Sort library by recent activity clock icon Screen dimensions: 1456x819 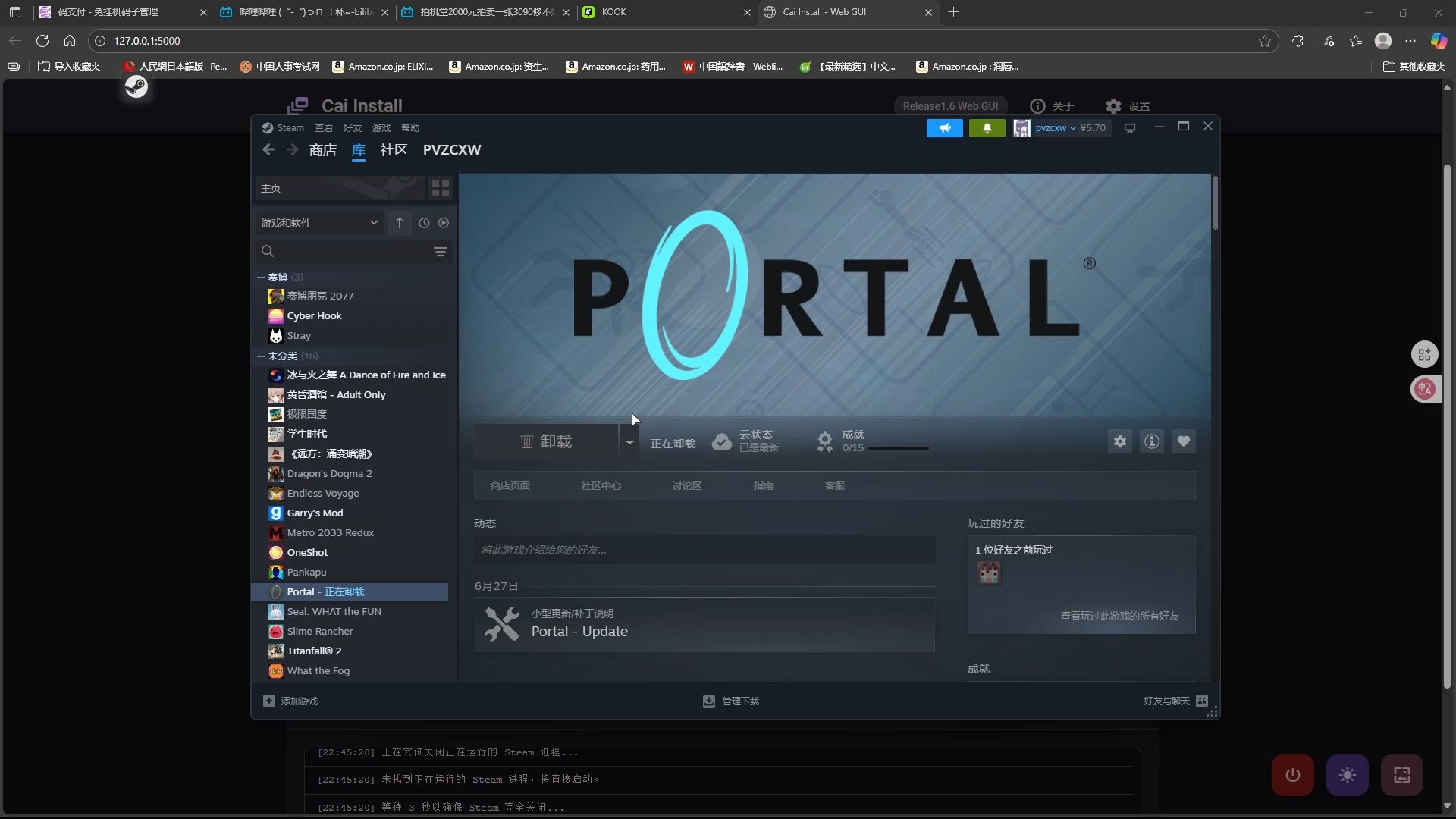(424, 223)
